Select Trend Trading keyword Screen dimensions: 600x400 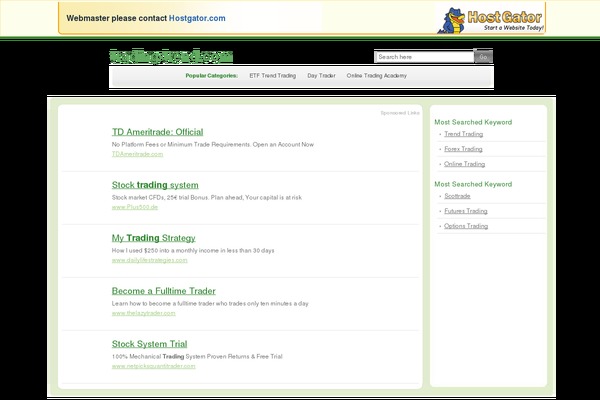[463, 134]
